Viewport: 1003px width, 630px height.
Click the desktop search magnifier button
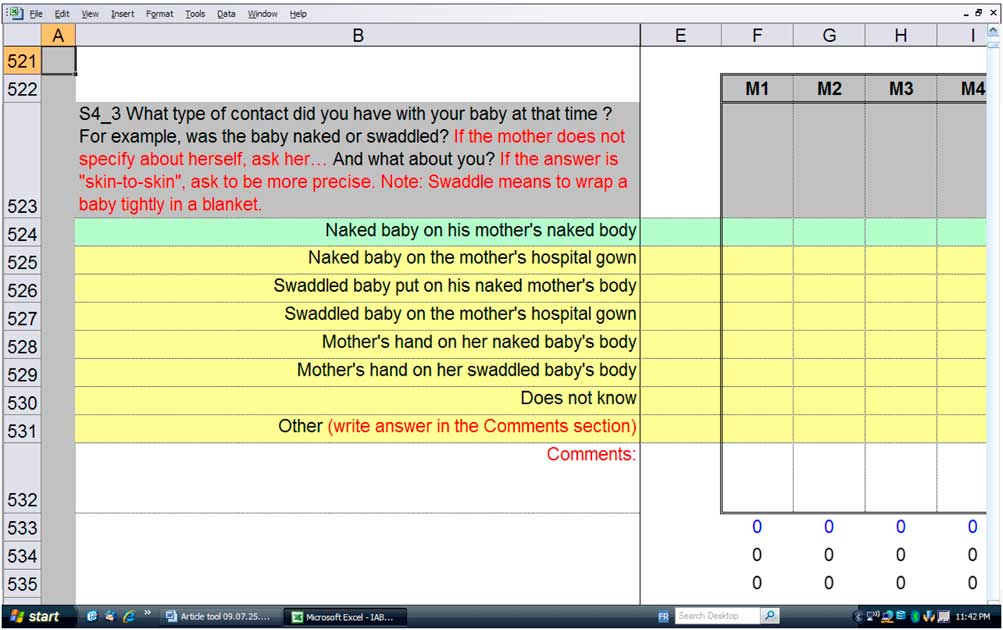pyautogui.click(x=770, y=616)
